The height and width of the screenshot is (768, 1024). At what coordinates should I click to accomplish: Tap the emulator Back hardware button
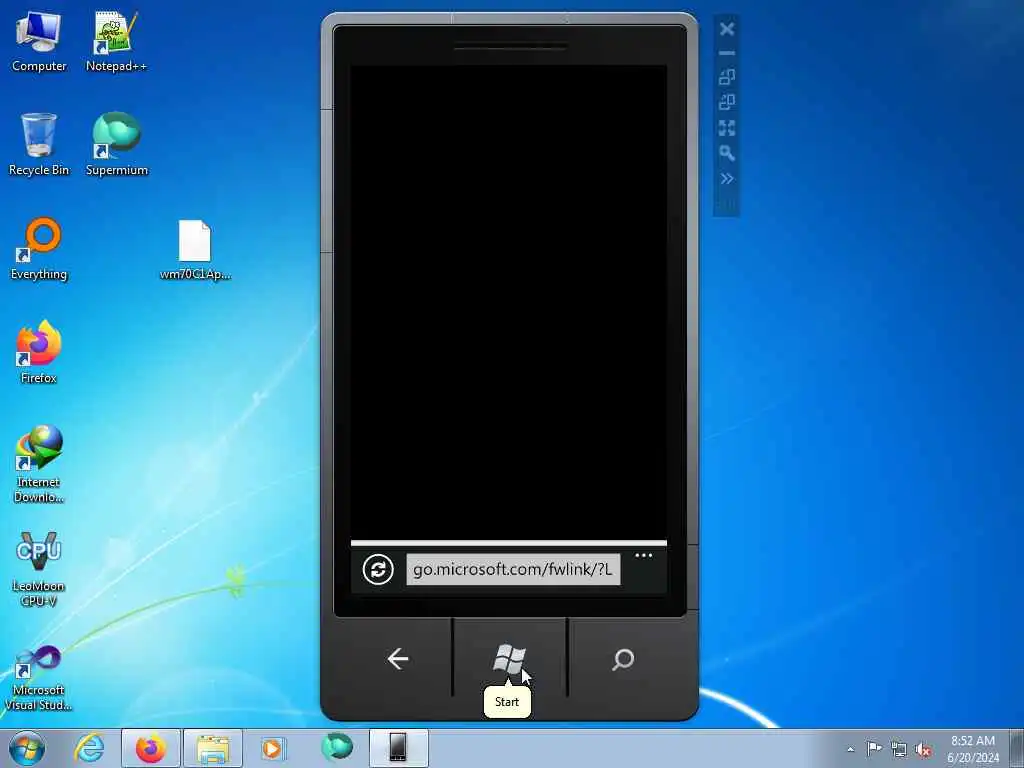tap(398, 659)
